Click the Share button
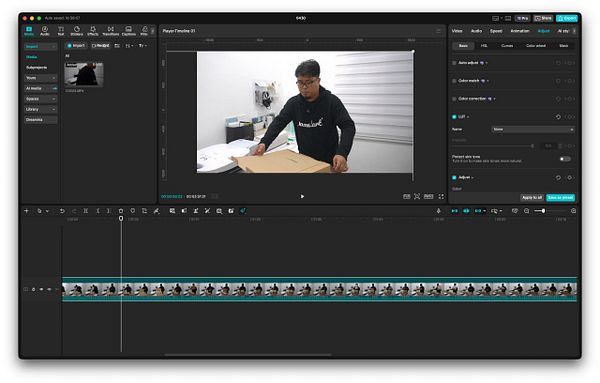Image resolution: width=600 pixels, height=383 pixels. click(x=543, y=18)
